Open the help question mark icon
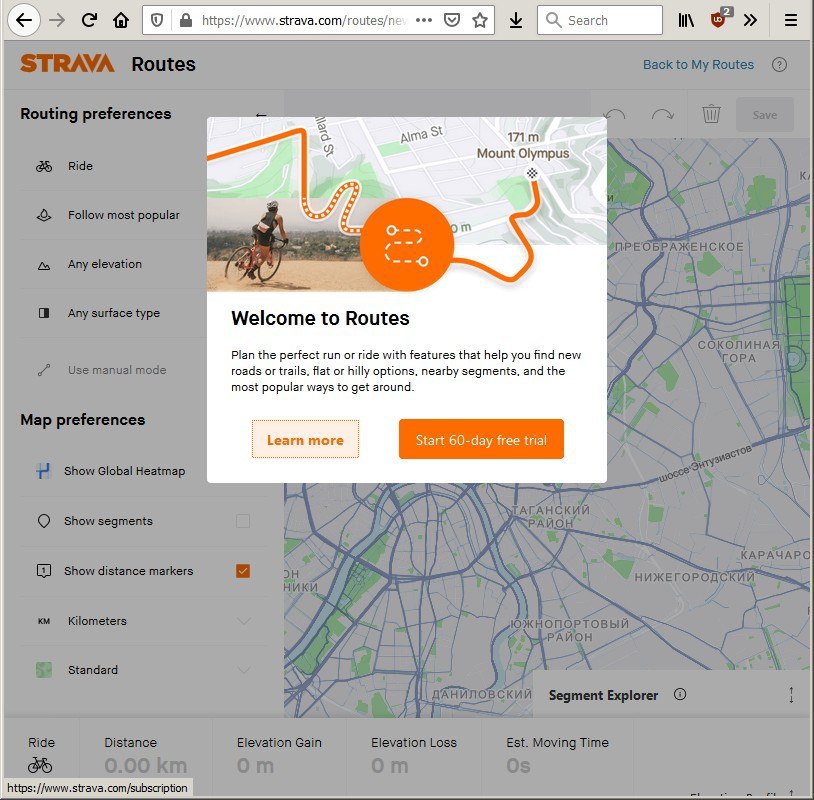 point(779,64)
